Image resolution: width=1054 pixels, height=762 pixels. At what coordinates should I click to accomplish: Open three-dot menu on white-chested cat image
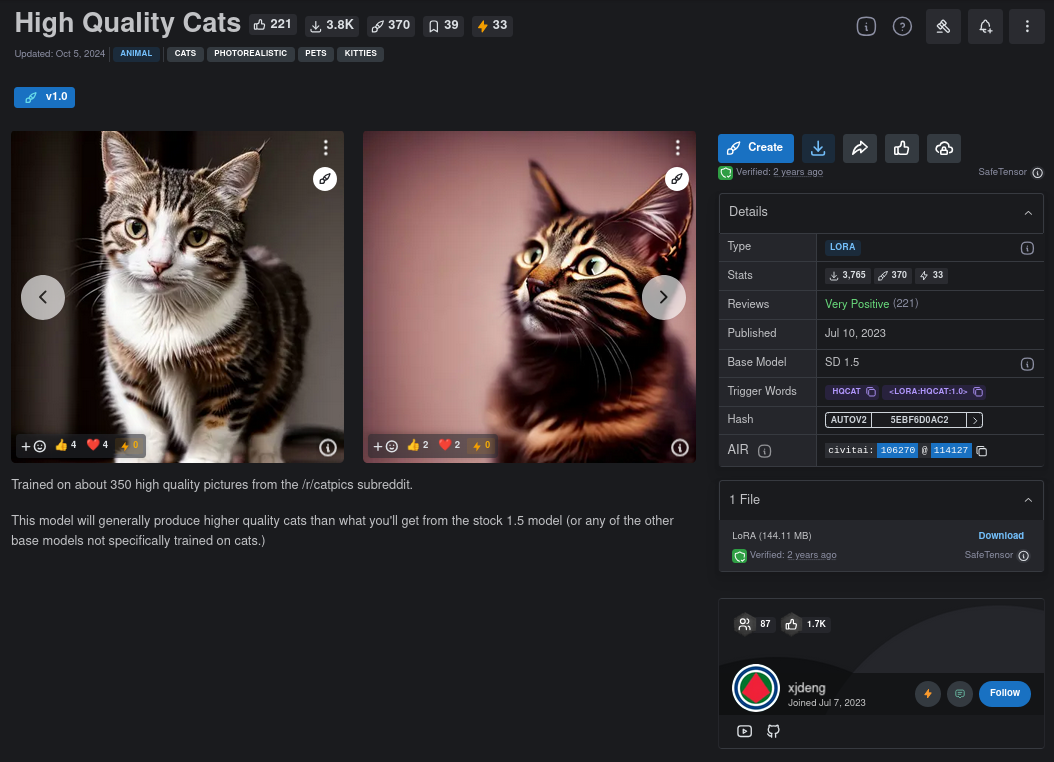coord(325,147)
